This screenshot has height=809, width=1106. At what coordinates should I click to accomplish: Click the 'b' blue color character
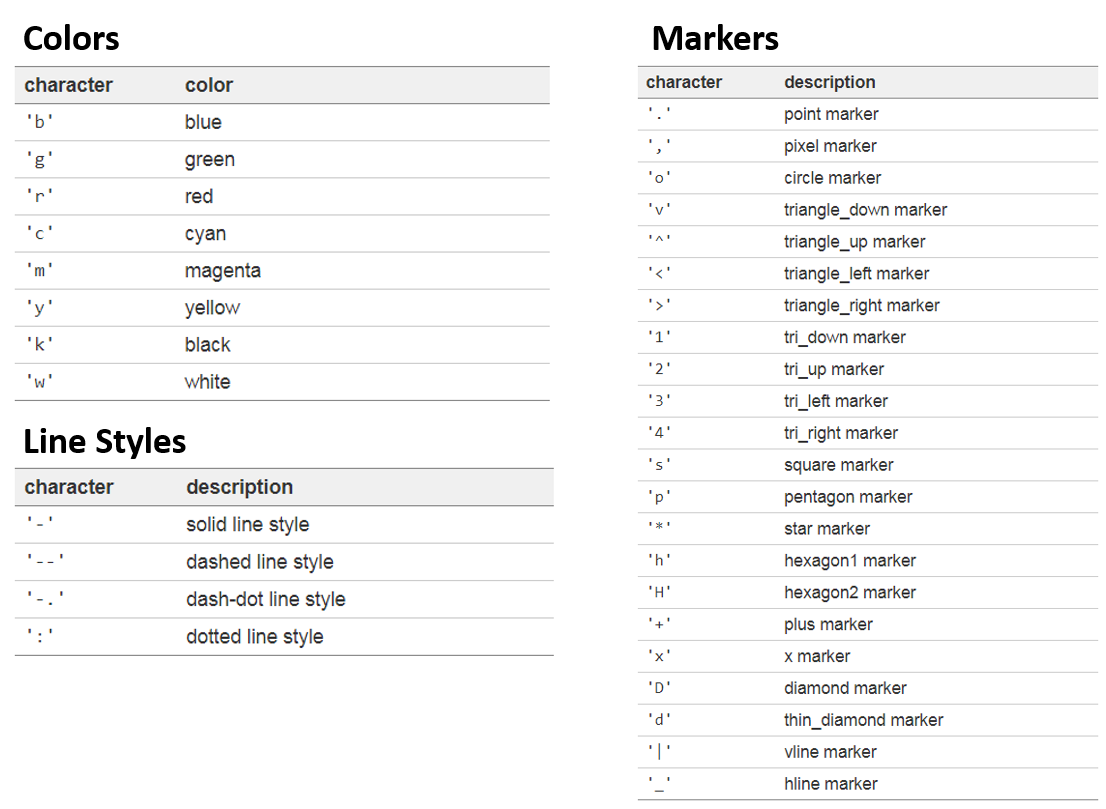[x=40, y=122]
